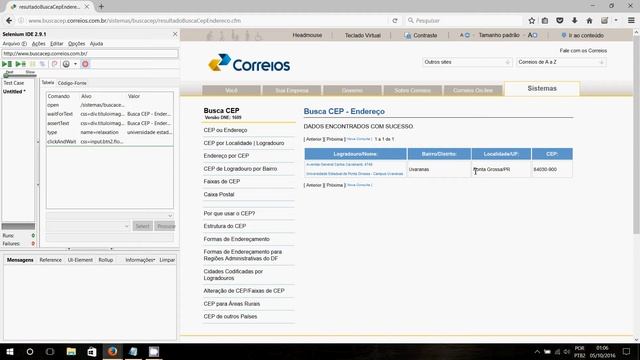The image size is (640, 360).
Task: Open CEP ou Endereço in side menu
Action: pos(225,130)
